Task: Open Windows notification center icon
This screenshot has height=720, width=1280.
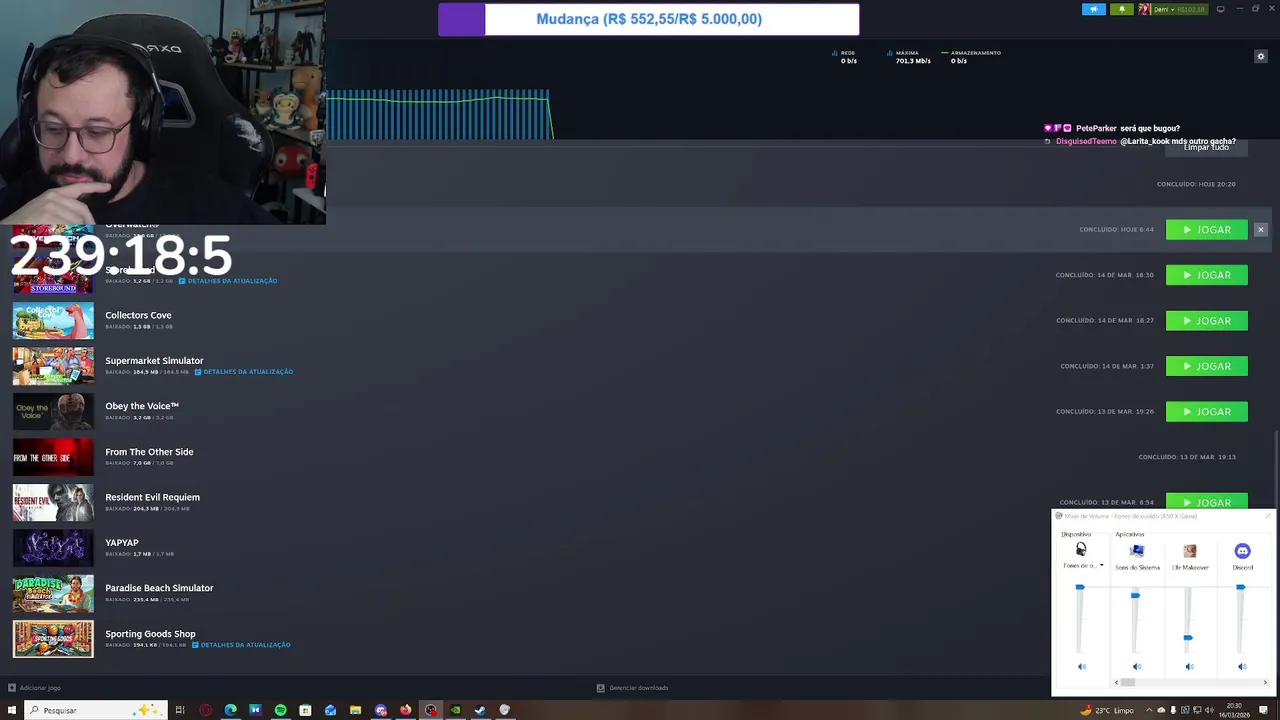Action: (x=1263, y=710)
